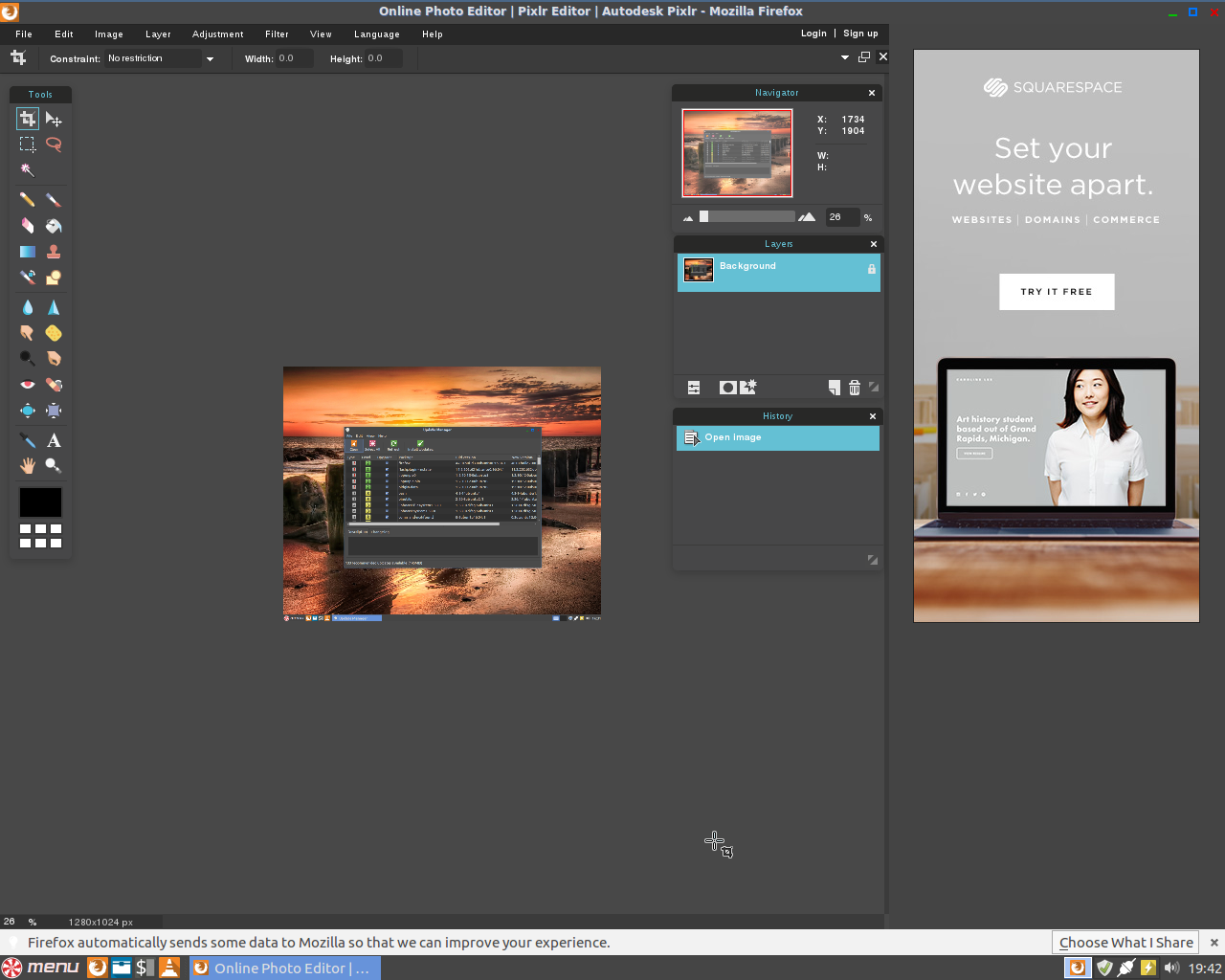Click the Sign up link
This screenshot has height=980, width=1225.
[860, 33]
